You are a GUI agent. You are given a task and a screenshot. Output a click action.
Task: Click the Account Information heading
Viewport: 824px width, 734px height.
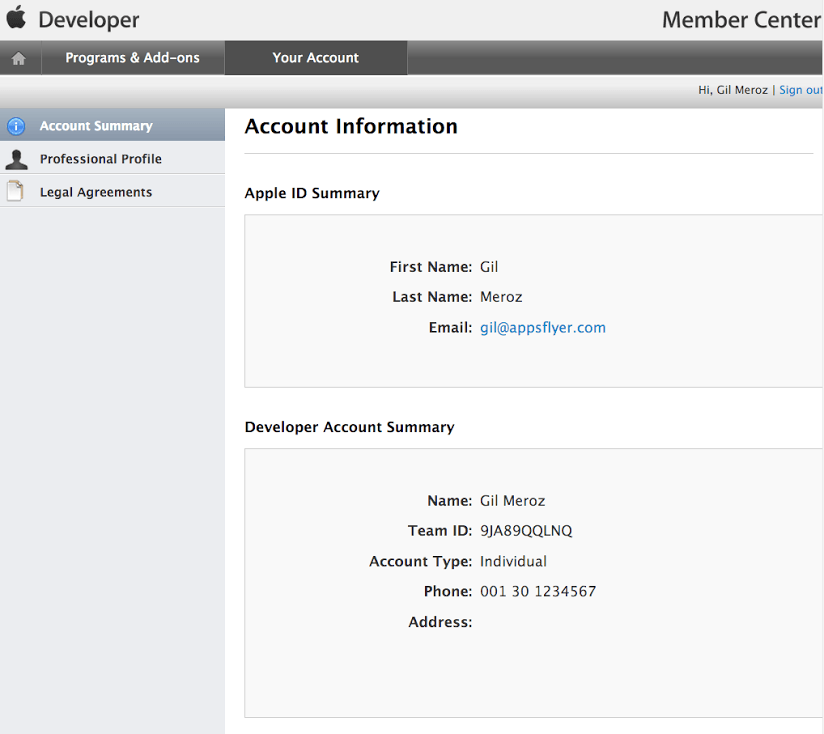pyautogui.click(x=351, y=126)
